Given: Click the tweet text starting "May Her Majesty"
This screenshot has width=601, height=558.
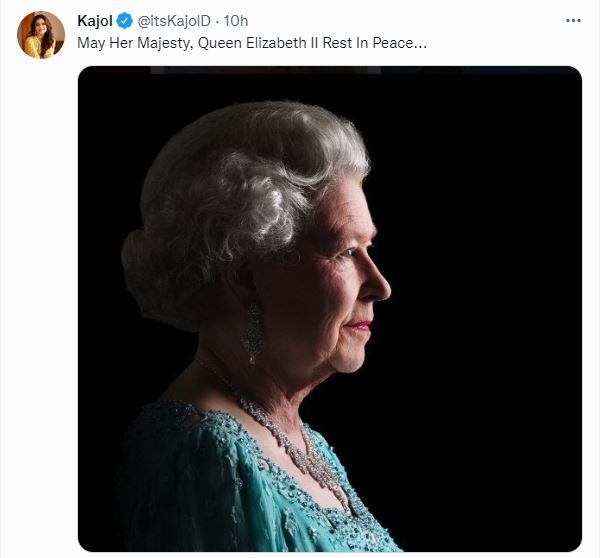Looking at the screenshot, I should (x=252, y=43).
